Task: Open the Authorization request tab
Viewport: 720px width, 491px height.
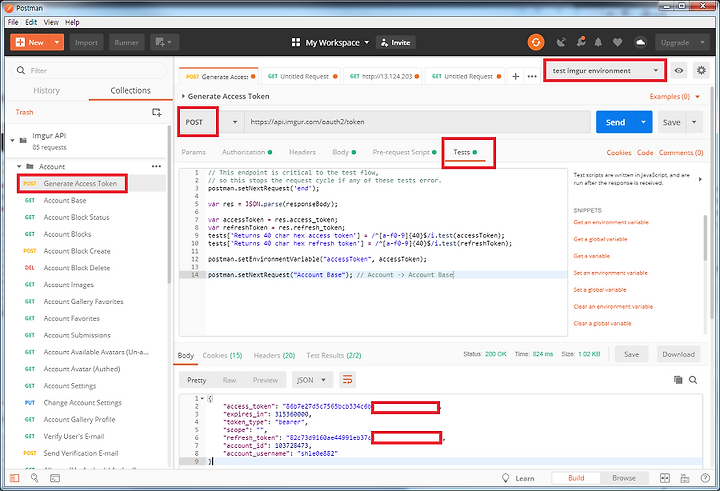Action: (247, 152)
